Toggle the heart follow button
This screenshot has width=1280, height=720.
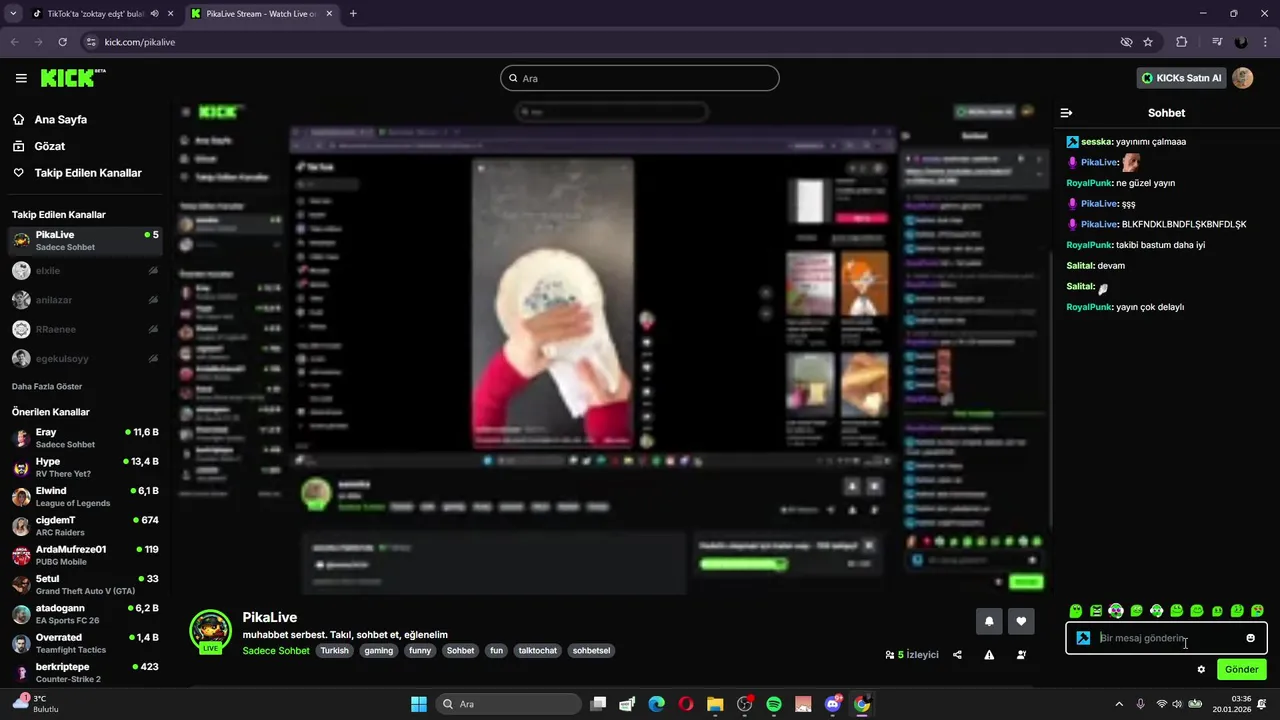[x=1021, y=621]
